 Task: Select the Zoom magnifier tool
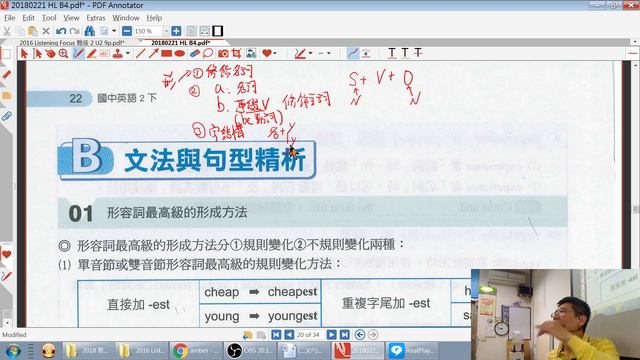coord(63,53)
